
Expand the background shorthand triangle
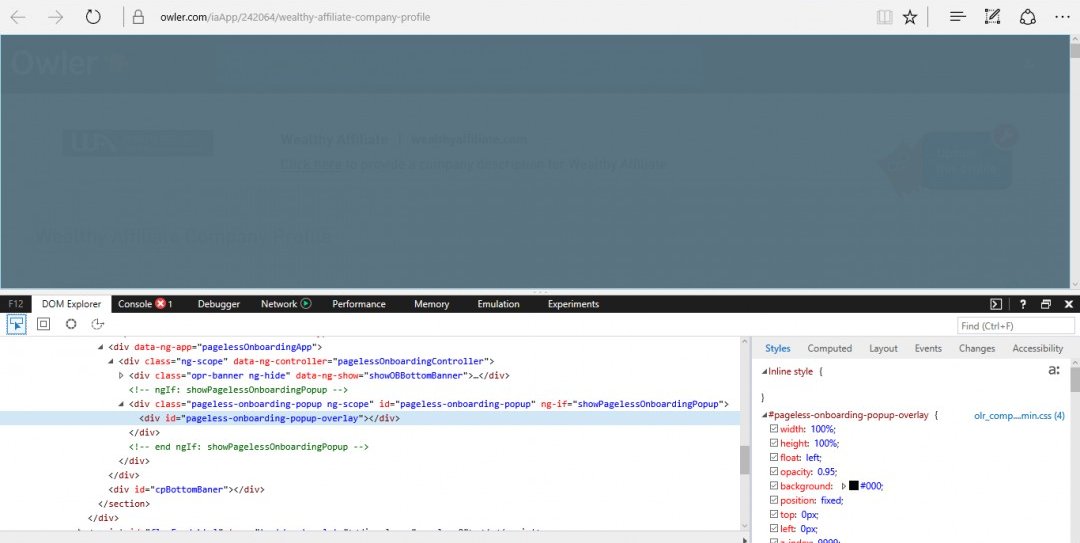point(844,486)
